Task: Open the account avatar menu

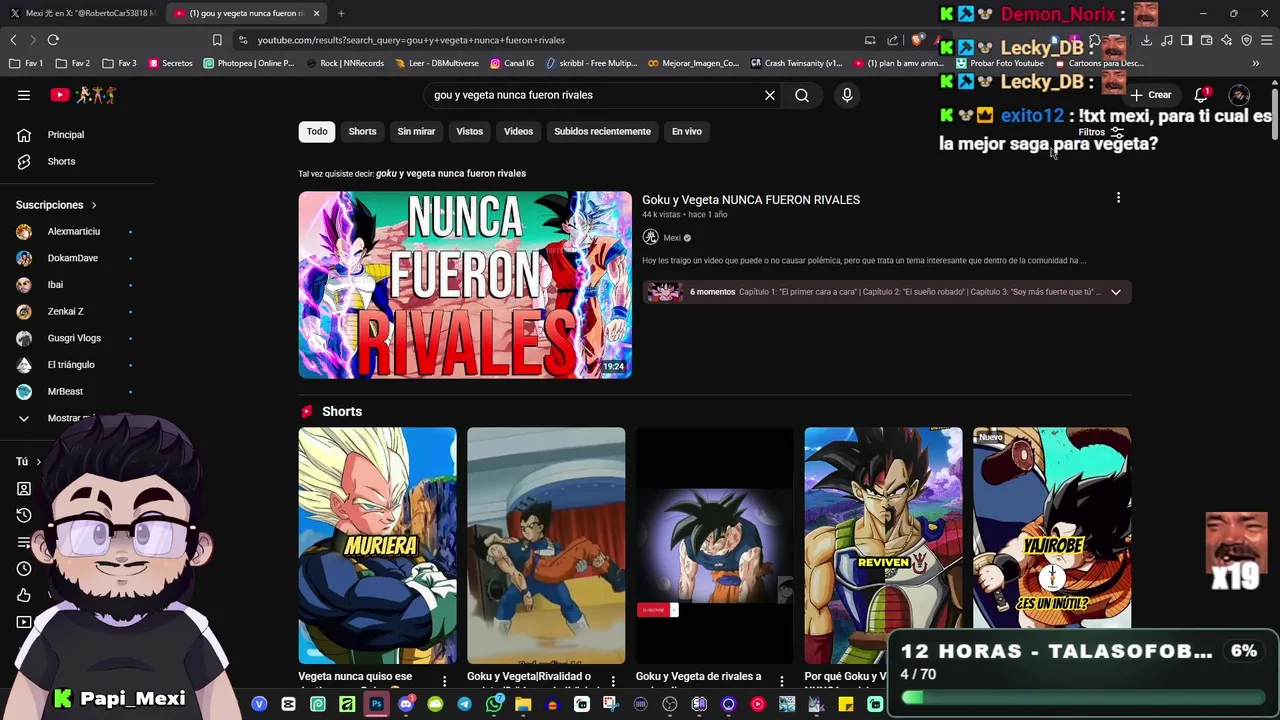Action: tap(1240, 95)
